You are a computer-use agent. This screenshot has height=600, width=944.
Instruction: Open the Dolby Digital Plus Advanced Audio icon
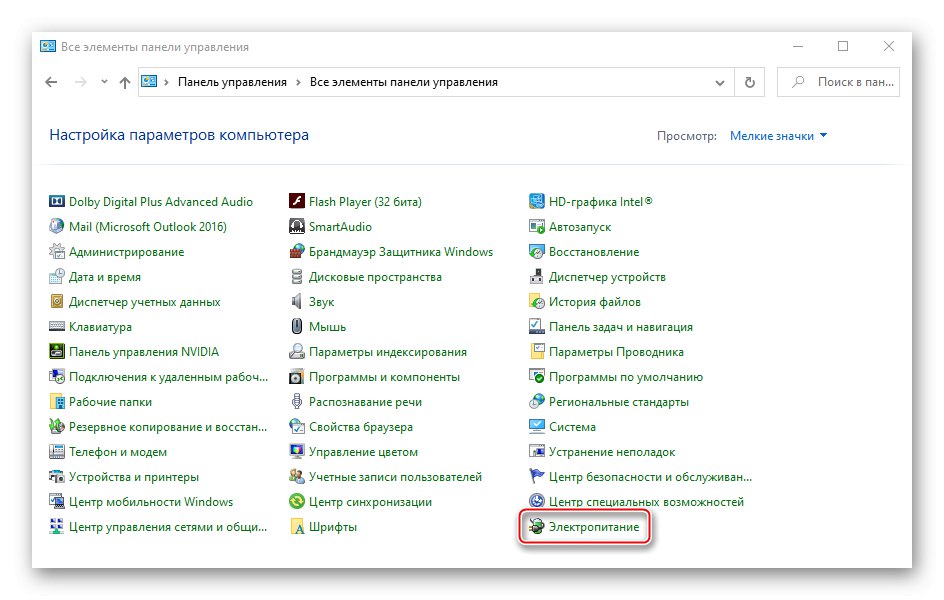(57, 202)
